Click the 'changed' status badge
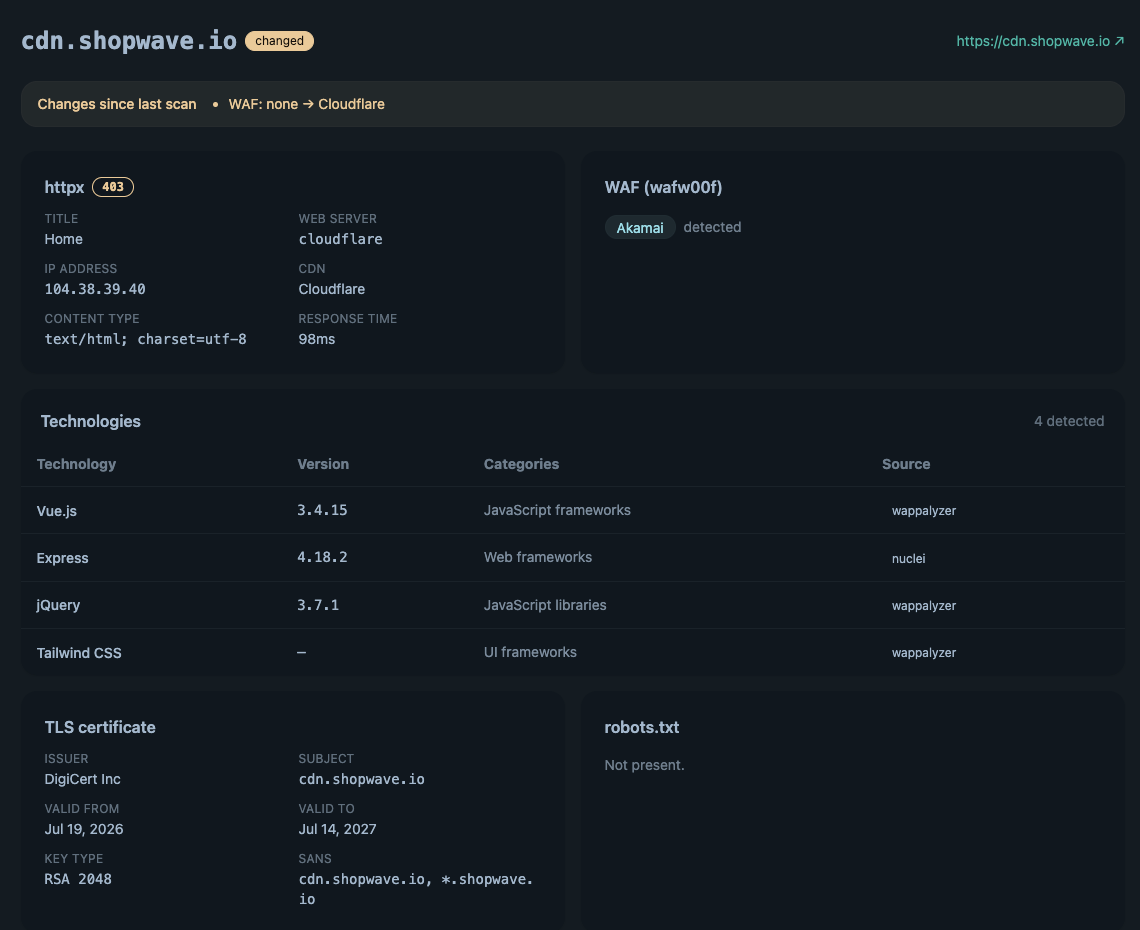This screenshot has width=1140, height=930. tap(279, 41)
